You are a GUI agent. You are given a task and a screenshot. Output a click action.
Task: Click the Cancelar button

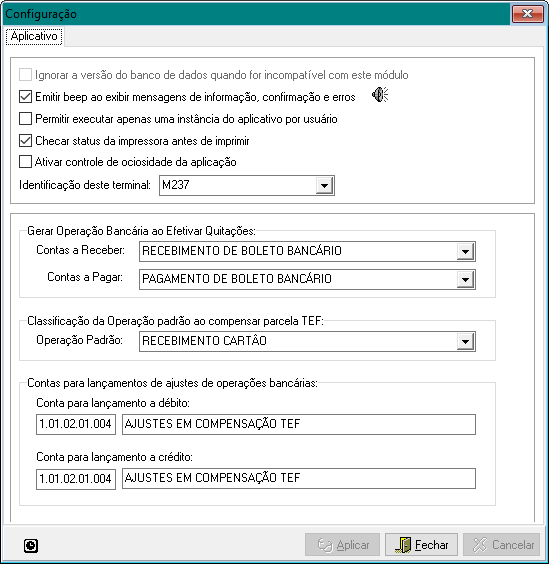[x=502, y=545]
